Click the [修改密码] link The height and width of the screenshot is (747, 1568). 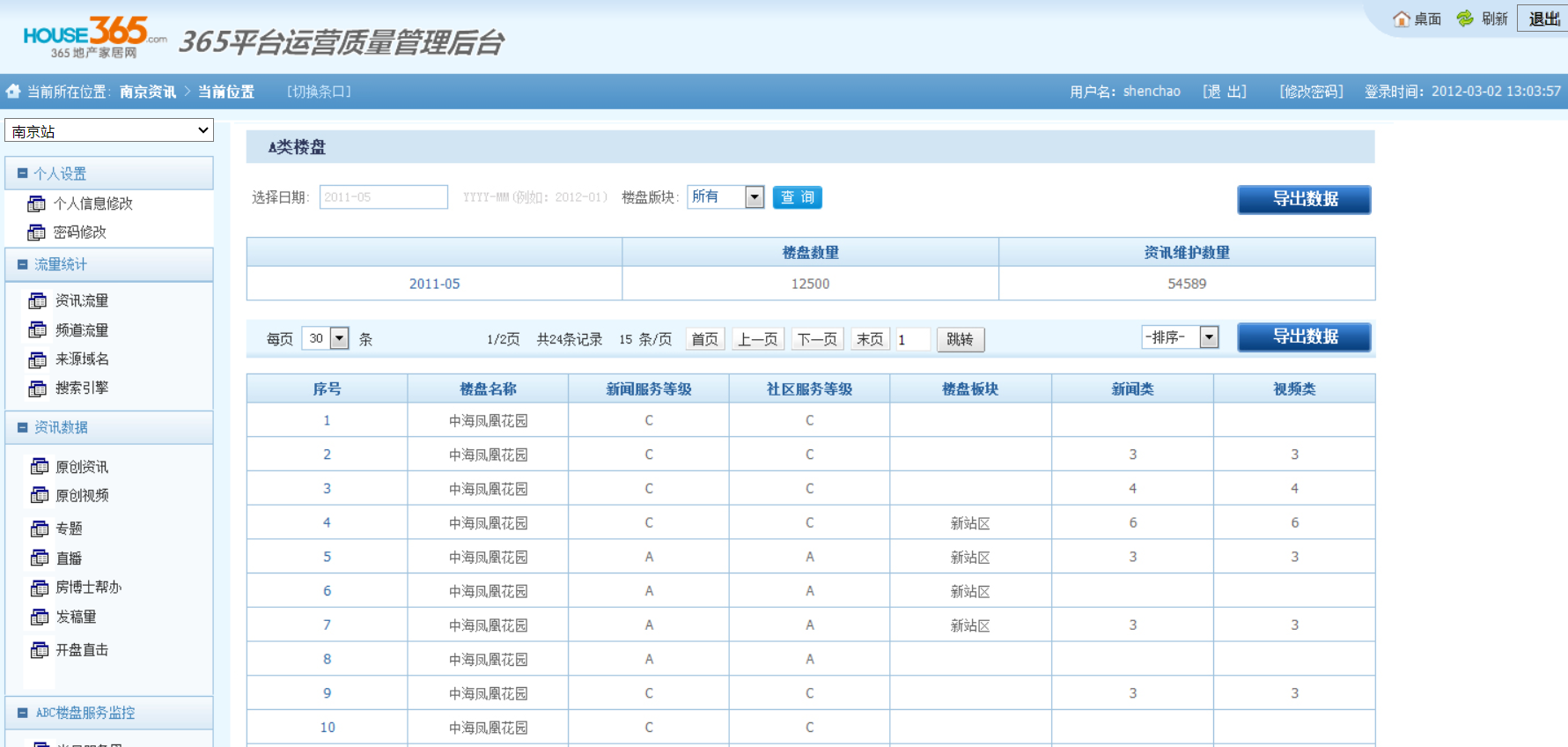click(x=1311, y=92)
